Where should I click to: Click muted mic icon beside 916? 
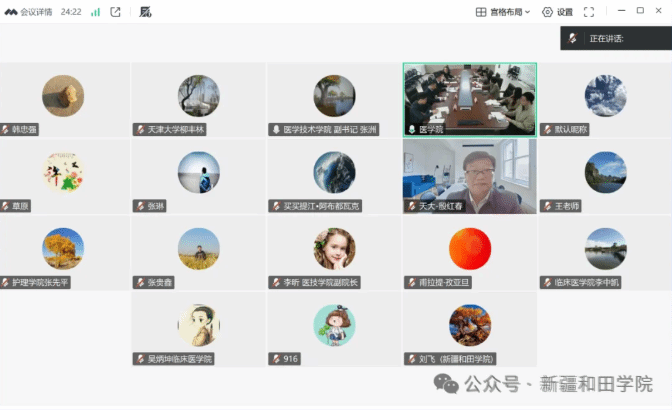click(x=275, y=358)
